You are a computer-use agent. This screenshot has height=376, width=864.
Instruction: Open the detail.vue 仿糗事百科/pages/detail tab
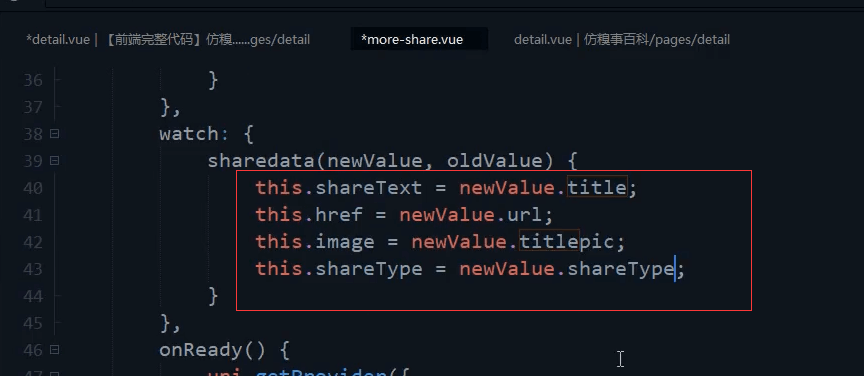coord(622,40)
